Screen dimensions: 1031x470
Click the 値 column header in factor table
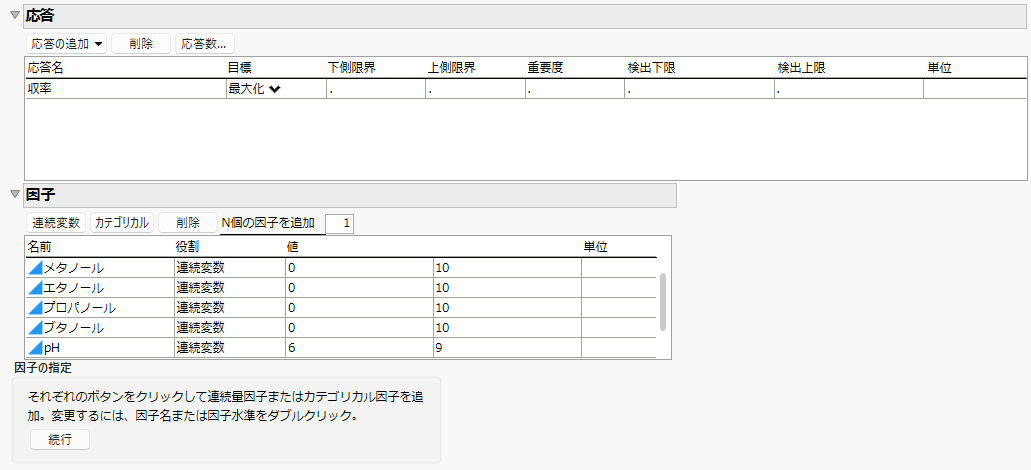click(x=295, y=247)
